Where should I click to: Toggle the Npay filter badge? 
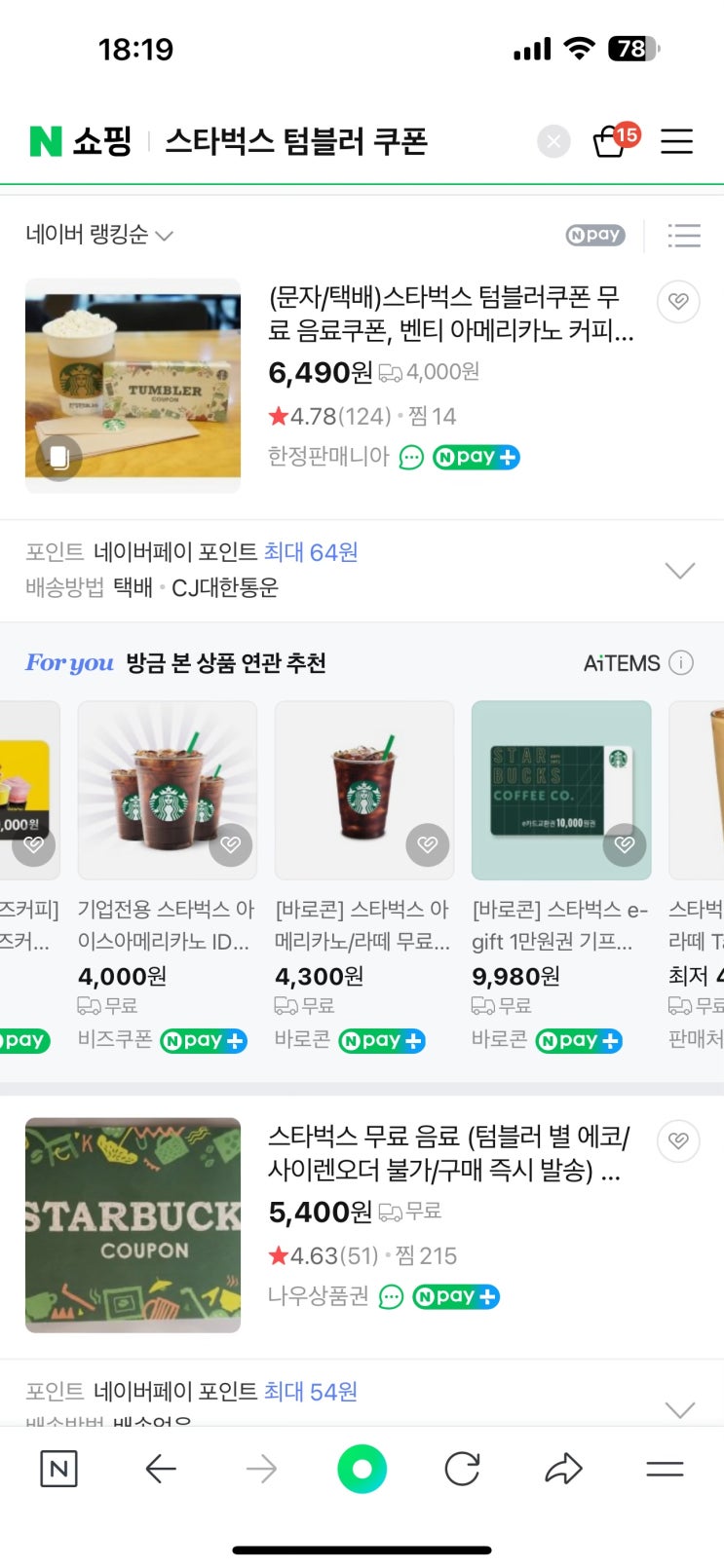coord(595,235)
